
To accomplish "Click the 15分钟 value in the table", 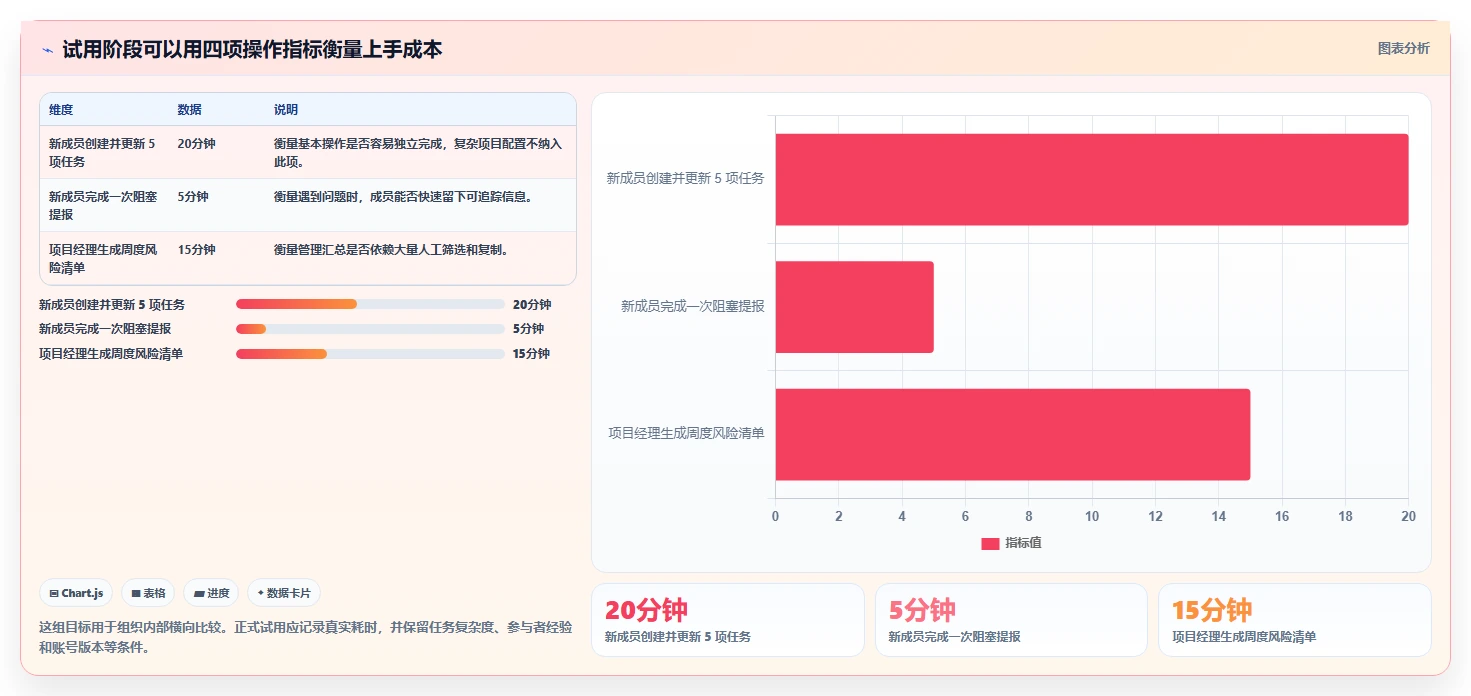I will pos(196,250).
